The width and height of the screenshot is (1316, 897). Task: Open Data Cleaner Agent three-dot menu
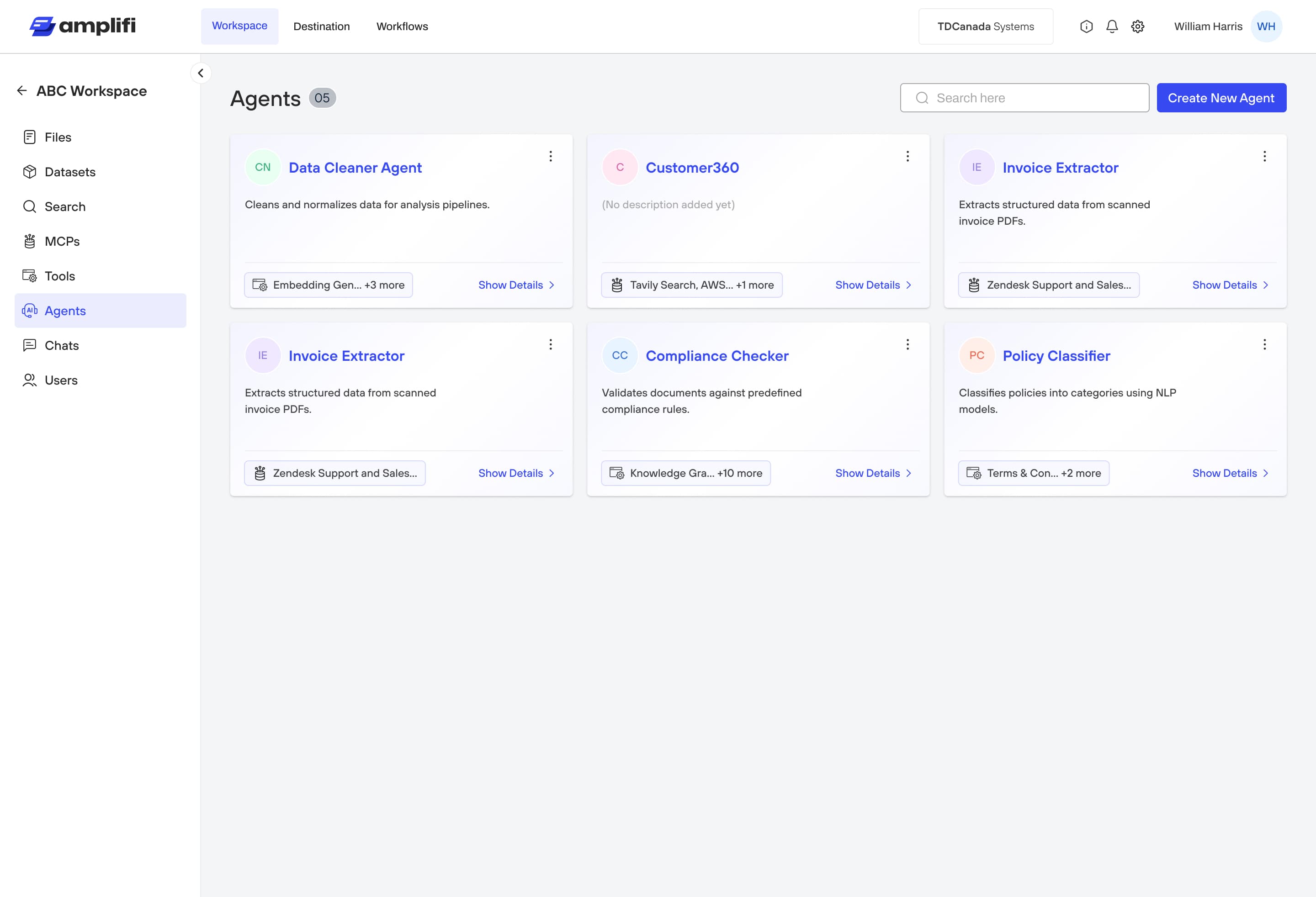[x=551, y=156]
